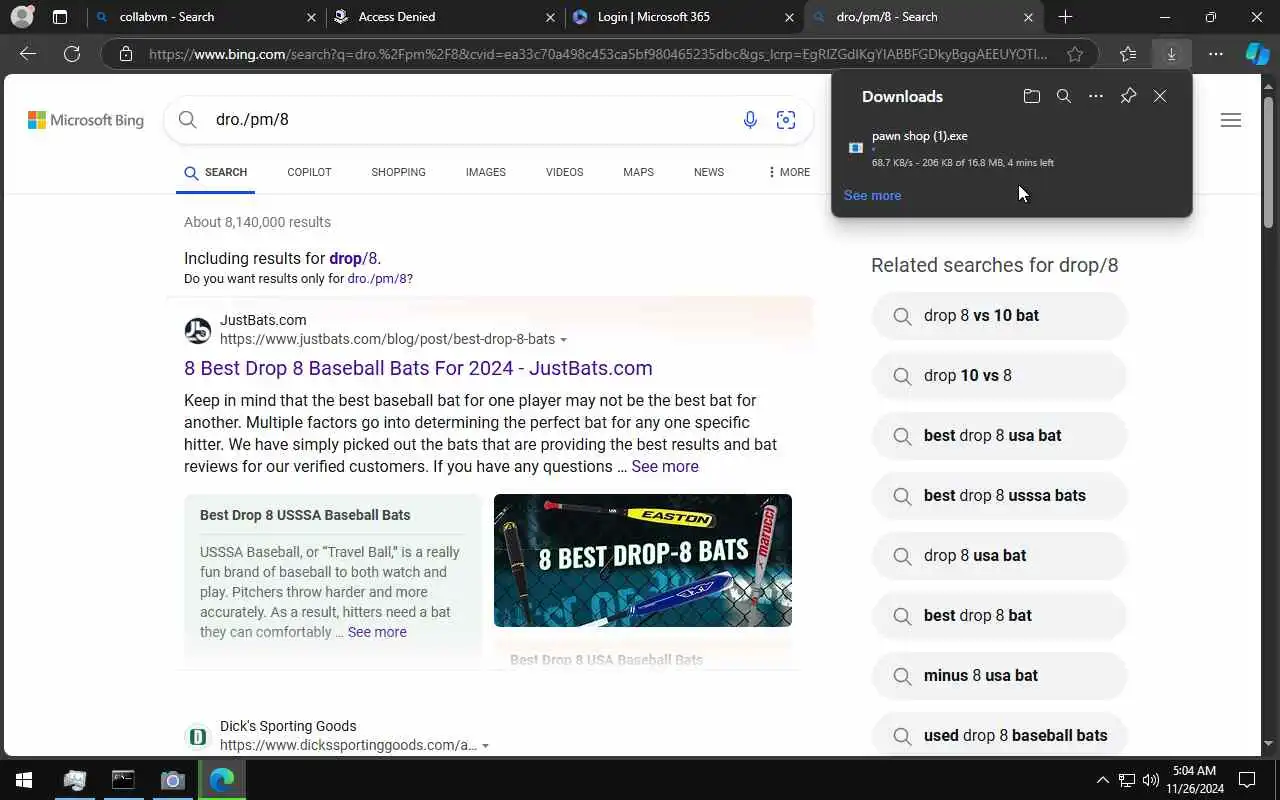The height and width of the screenshot is (800, 1280).
Task: Open the Favorites list toolbar icon
Action: pyautogui.click(x=1128, y=54)
